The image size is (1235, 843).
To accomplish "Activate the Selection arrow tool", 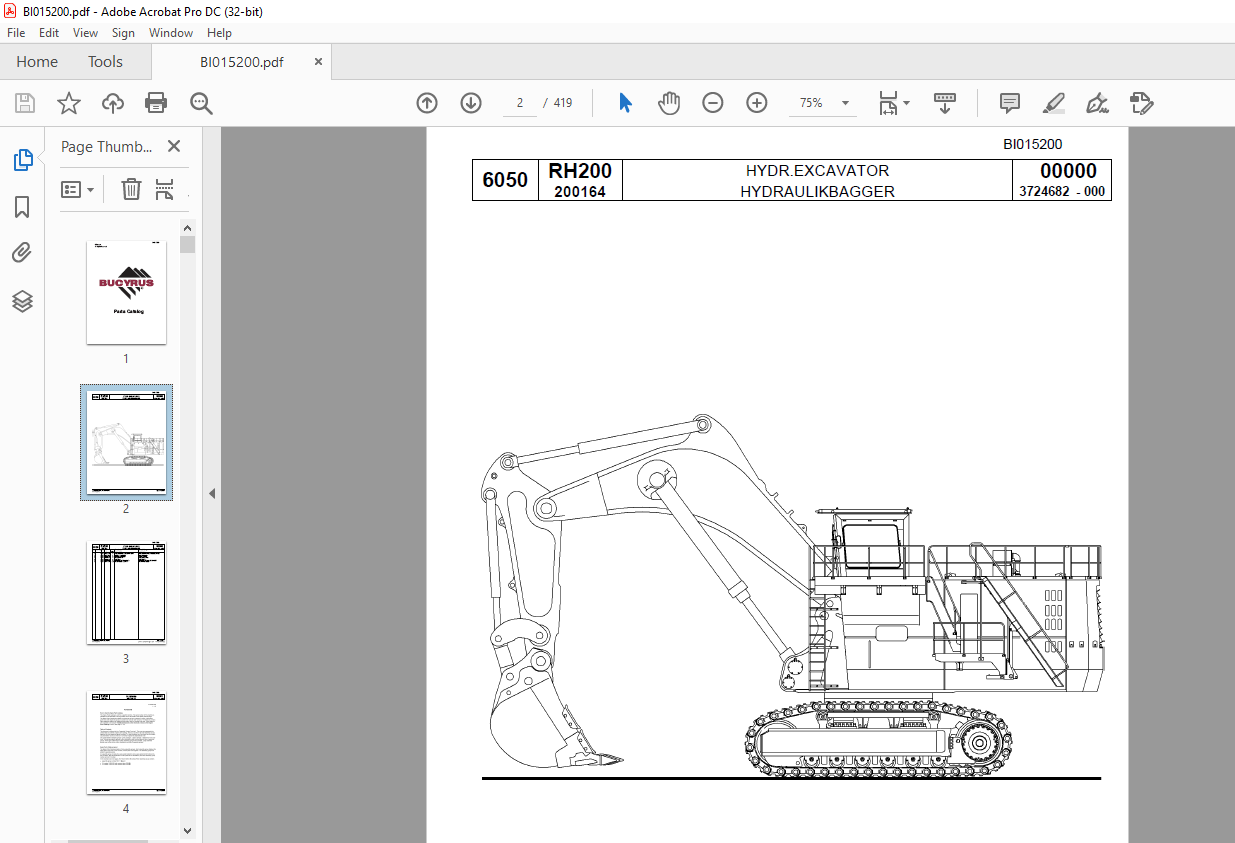I will click(x=626, y=103).
